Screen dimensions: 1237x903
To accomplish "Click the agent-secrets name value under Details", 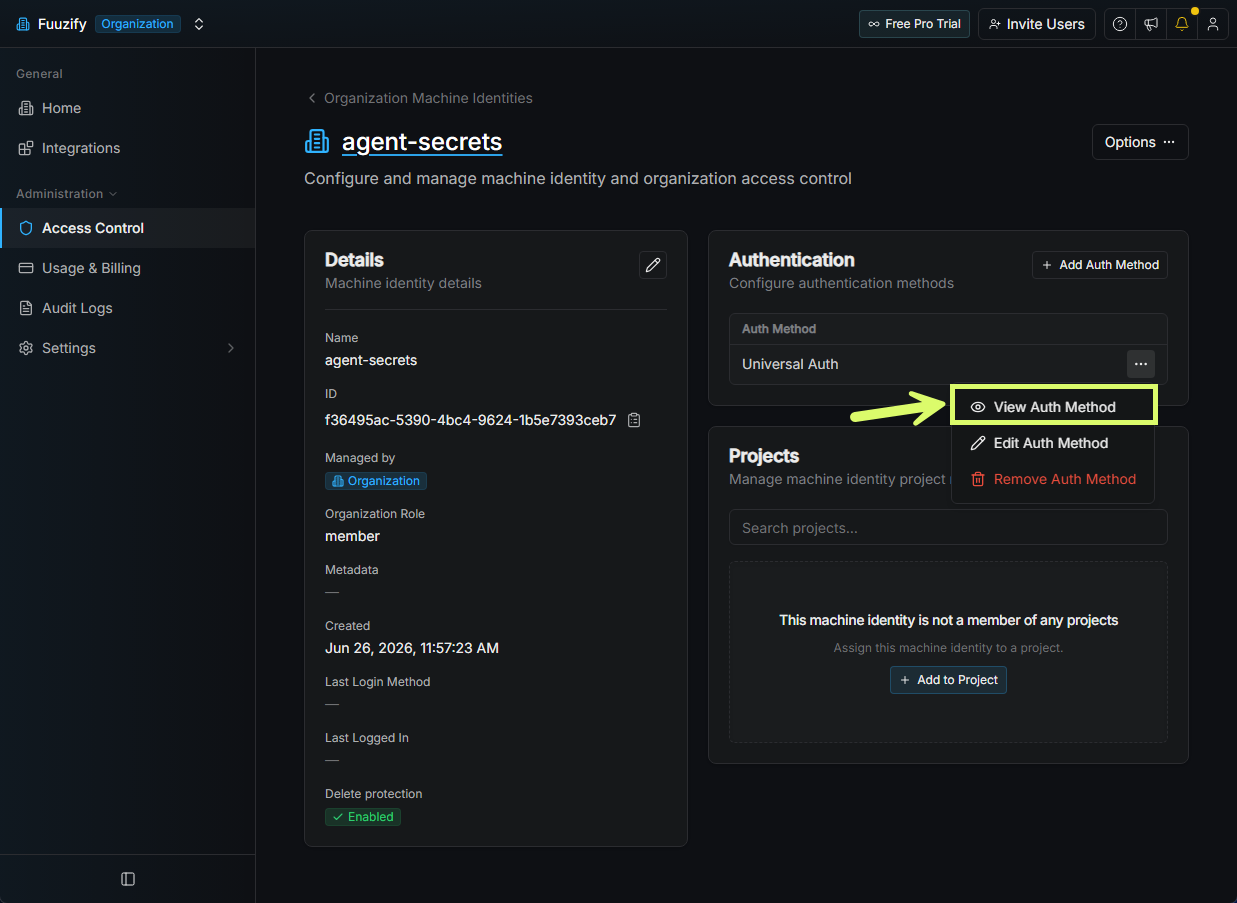I will (371, 360).
